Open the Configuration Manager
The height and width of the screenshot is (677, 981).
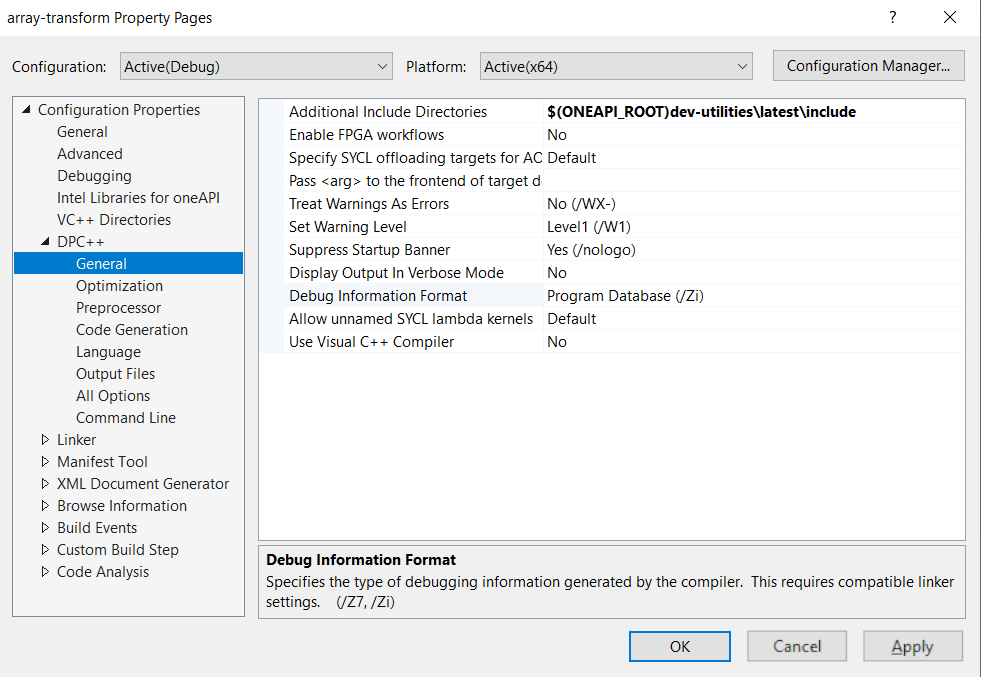tap(867, 65)
